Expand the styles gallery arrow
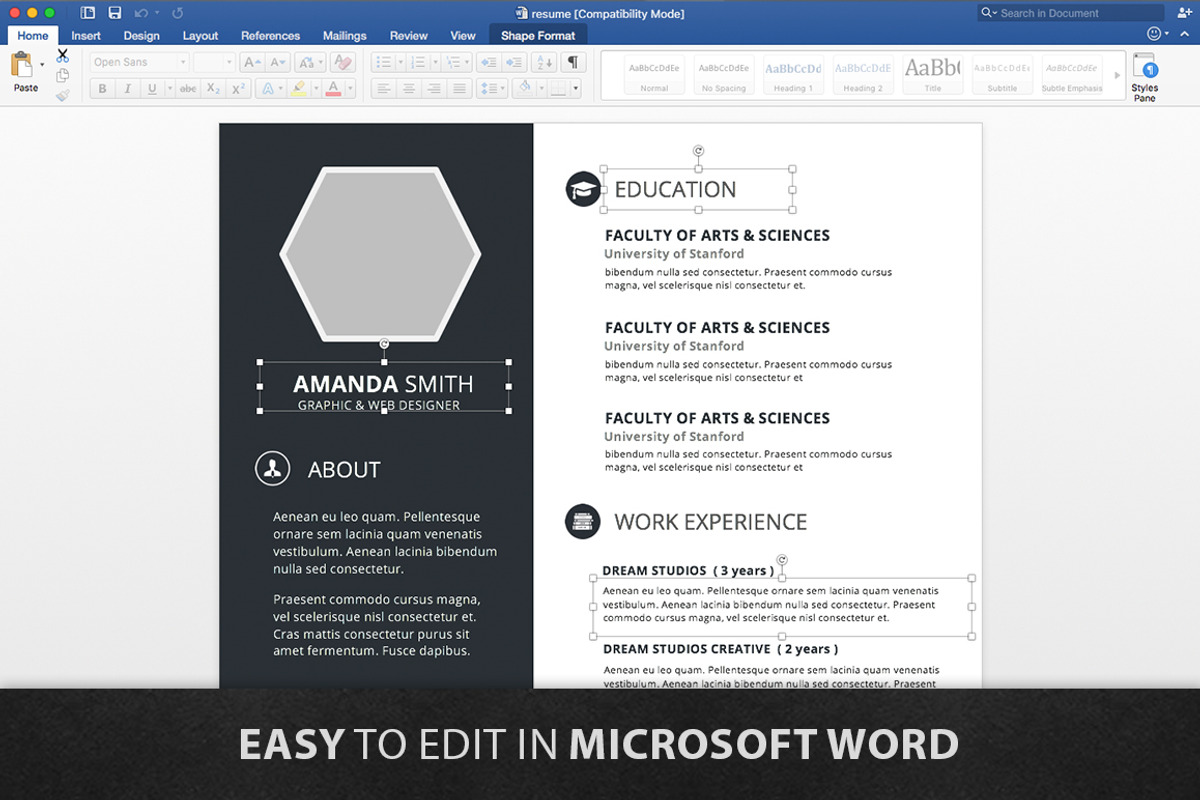Image resolution: width=1200 pixels, height=800 pixels. (1117, 76)
